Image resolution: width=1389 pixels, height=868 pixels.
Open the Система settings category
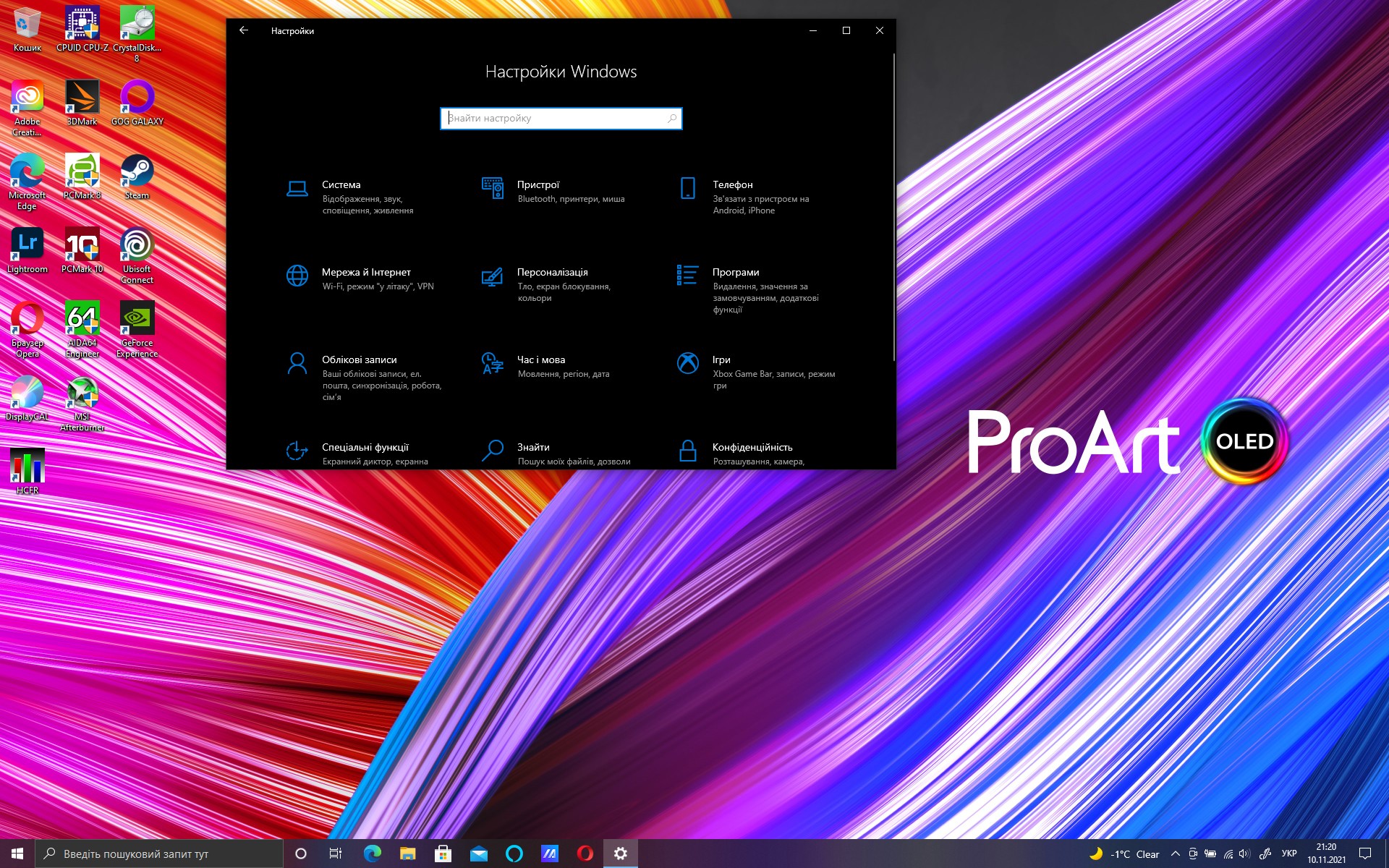341,185
